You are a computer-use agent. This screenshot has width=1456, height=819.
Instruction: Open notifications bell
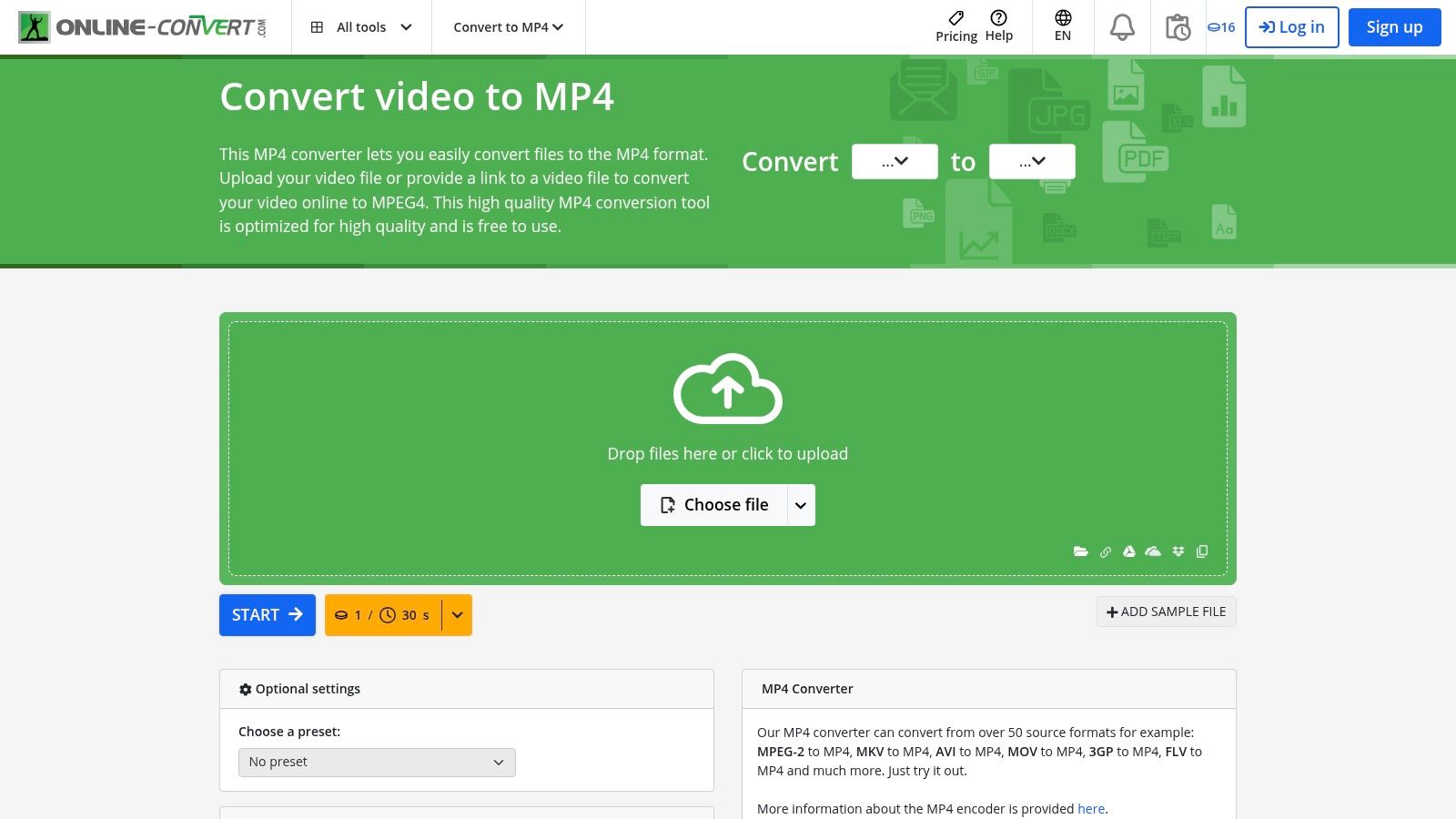coord(1122,27)
